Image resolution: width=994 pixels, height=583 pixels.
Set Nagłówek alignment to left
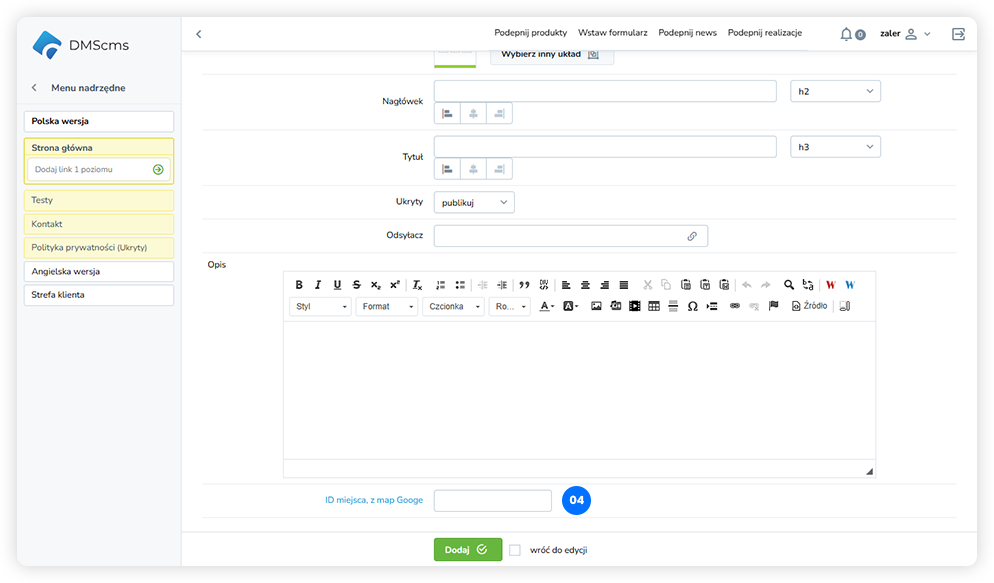pyautogui.click(x=447, y=114)
